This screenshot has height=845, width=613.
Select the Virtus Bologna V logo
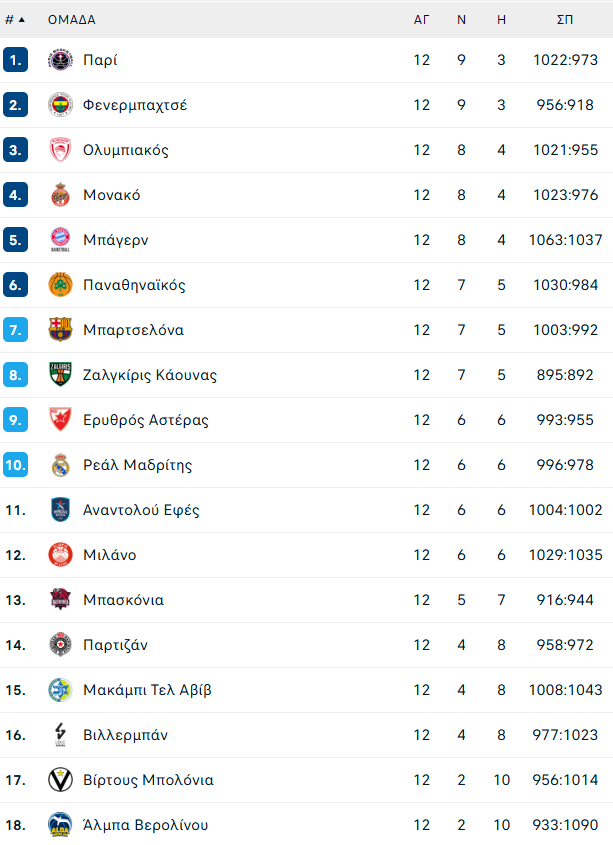60,780
